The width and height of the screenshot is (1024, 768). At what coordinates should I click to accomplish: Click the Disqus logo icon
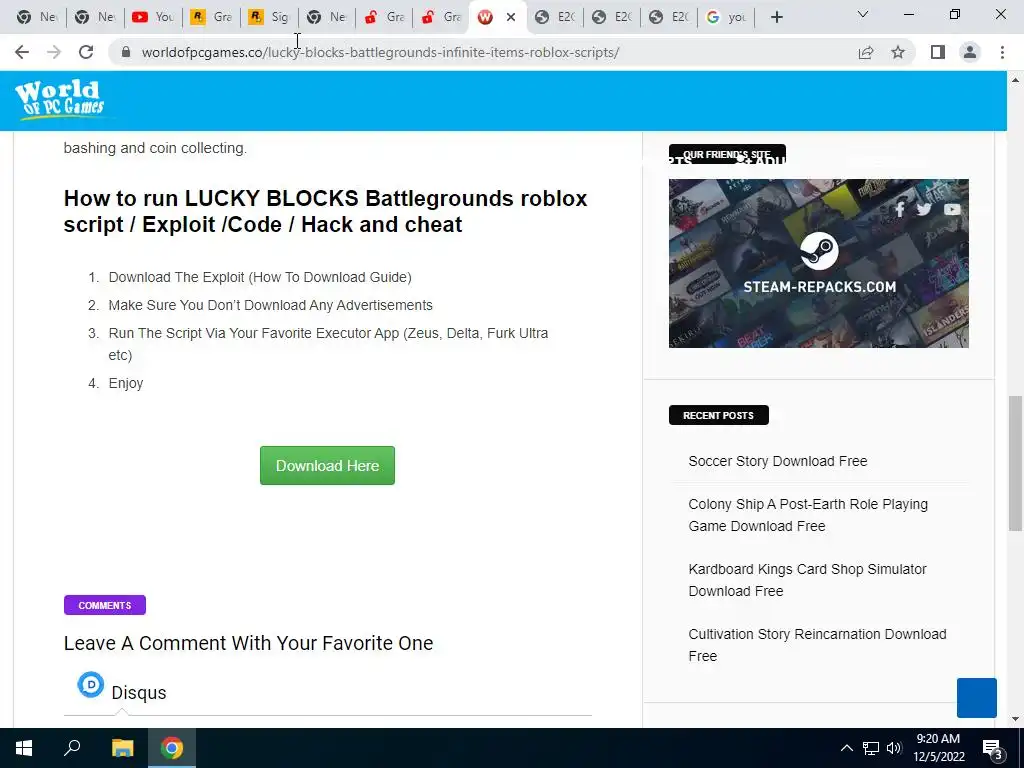[91, 685]
